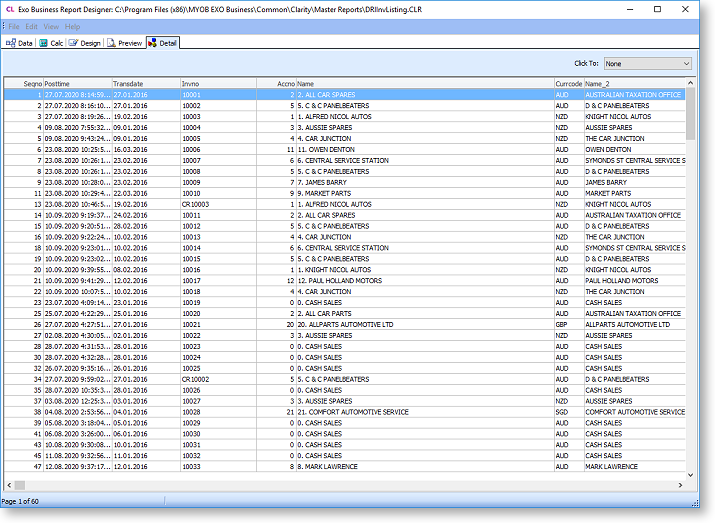This screenshot has width=715, height=523.
Task: Click the Design tab pencil icon
Action: (73, 43)
